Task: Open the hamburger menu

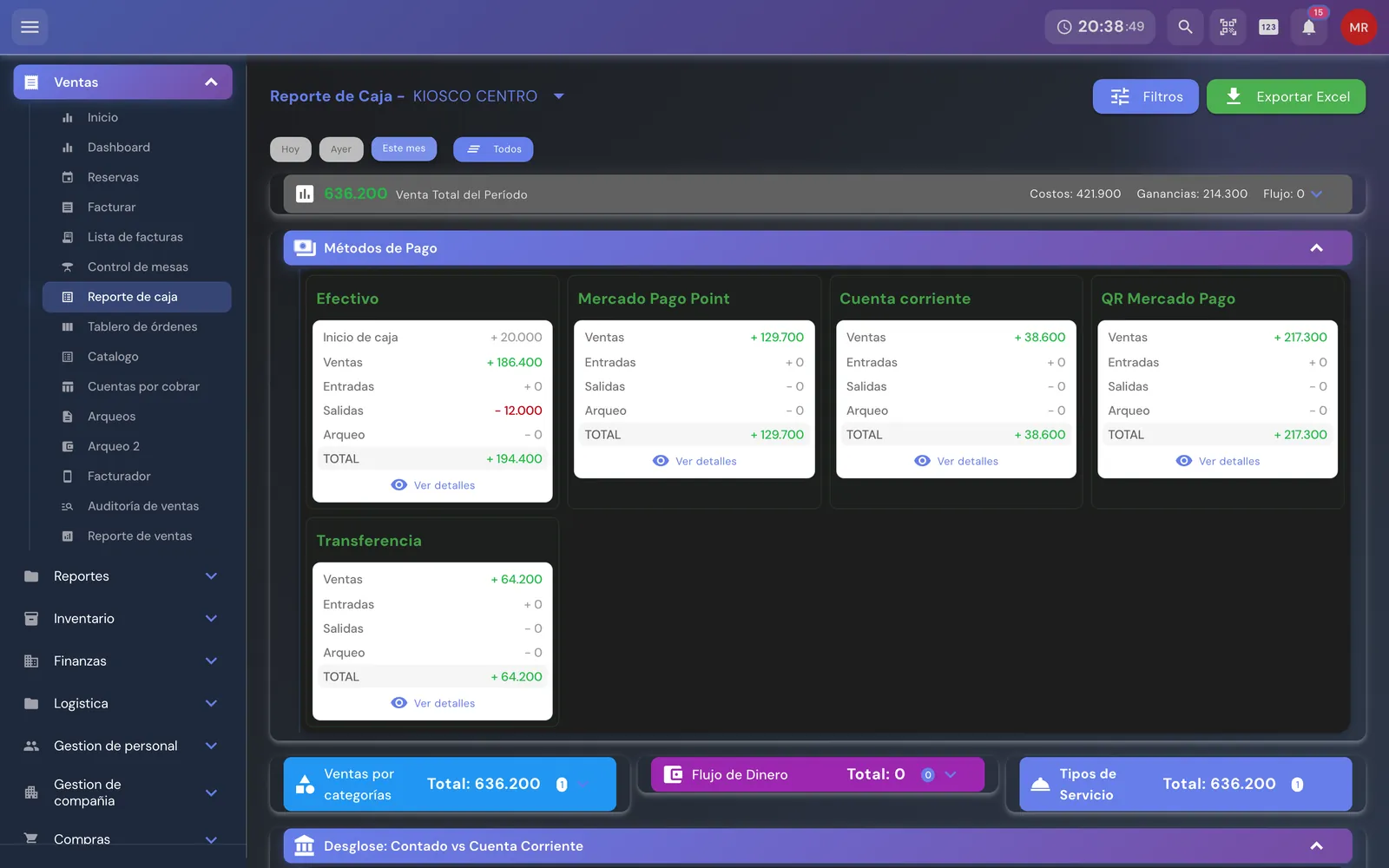Action: 30,27
